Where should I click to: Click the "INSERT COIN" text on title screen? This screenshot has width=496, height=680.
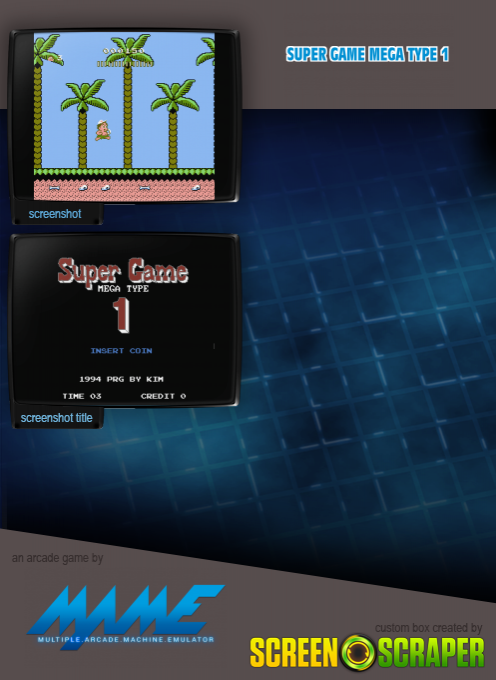(121, 350)
